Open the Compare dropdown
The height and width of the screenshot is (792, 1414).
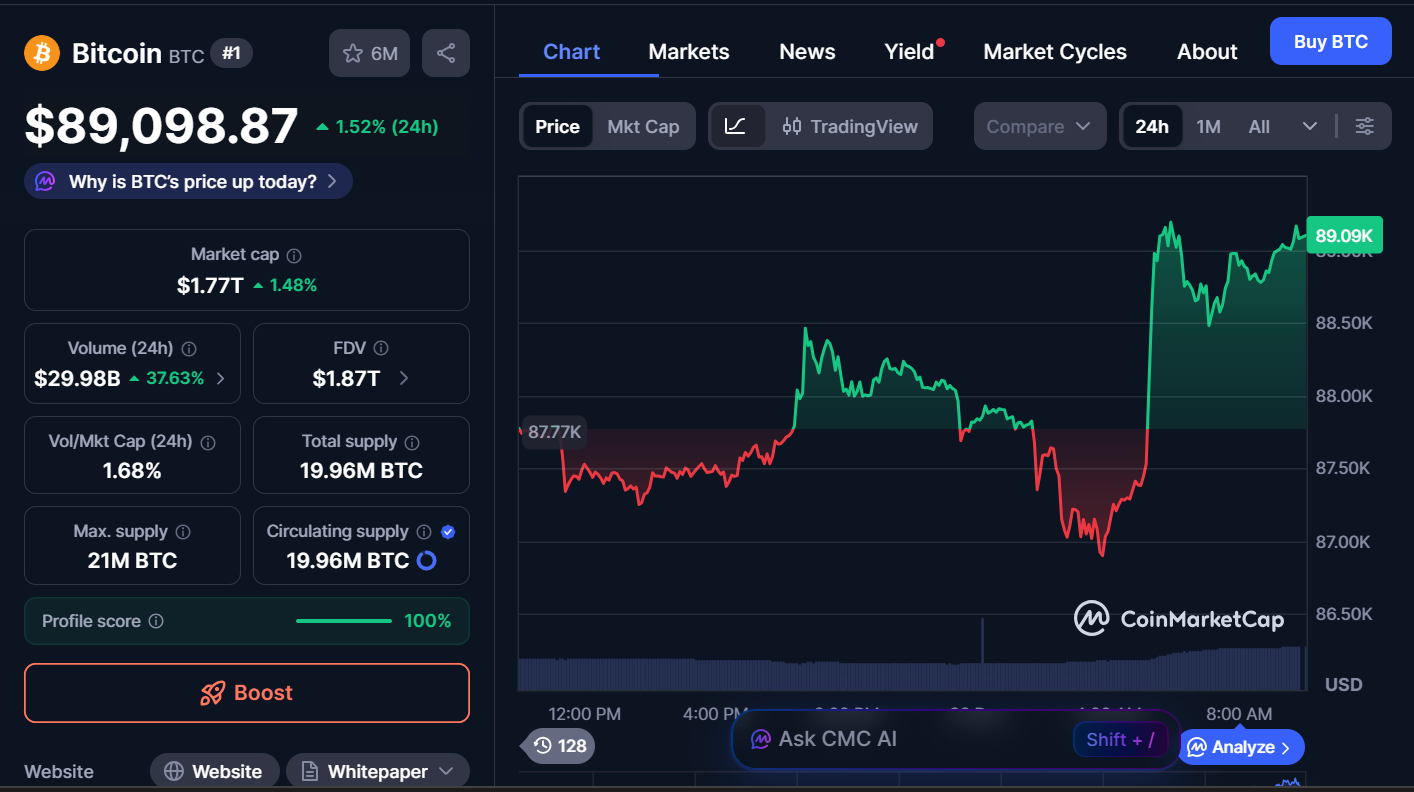point(1039,126)
